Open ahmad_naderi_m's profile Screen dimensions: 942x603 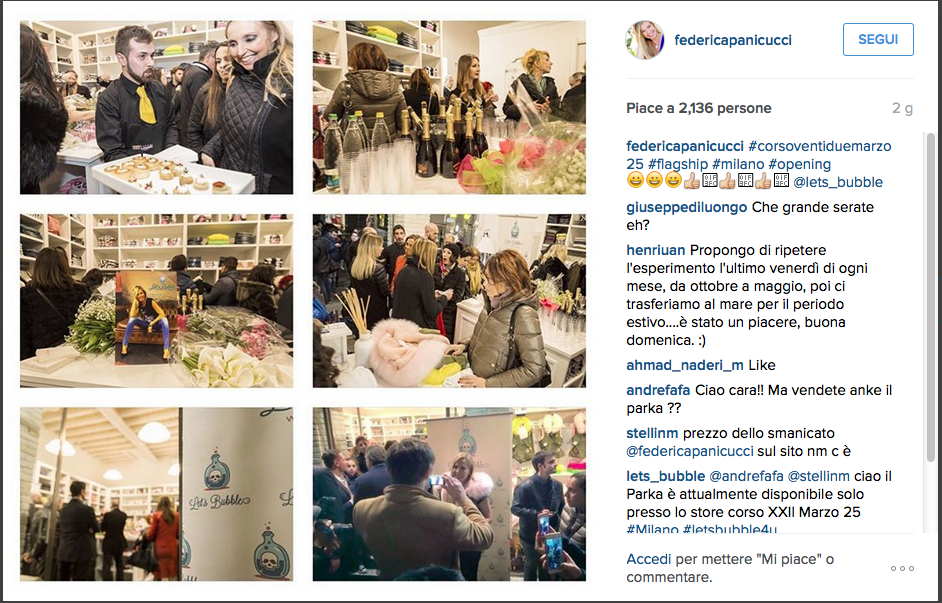click(685, 365)
